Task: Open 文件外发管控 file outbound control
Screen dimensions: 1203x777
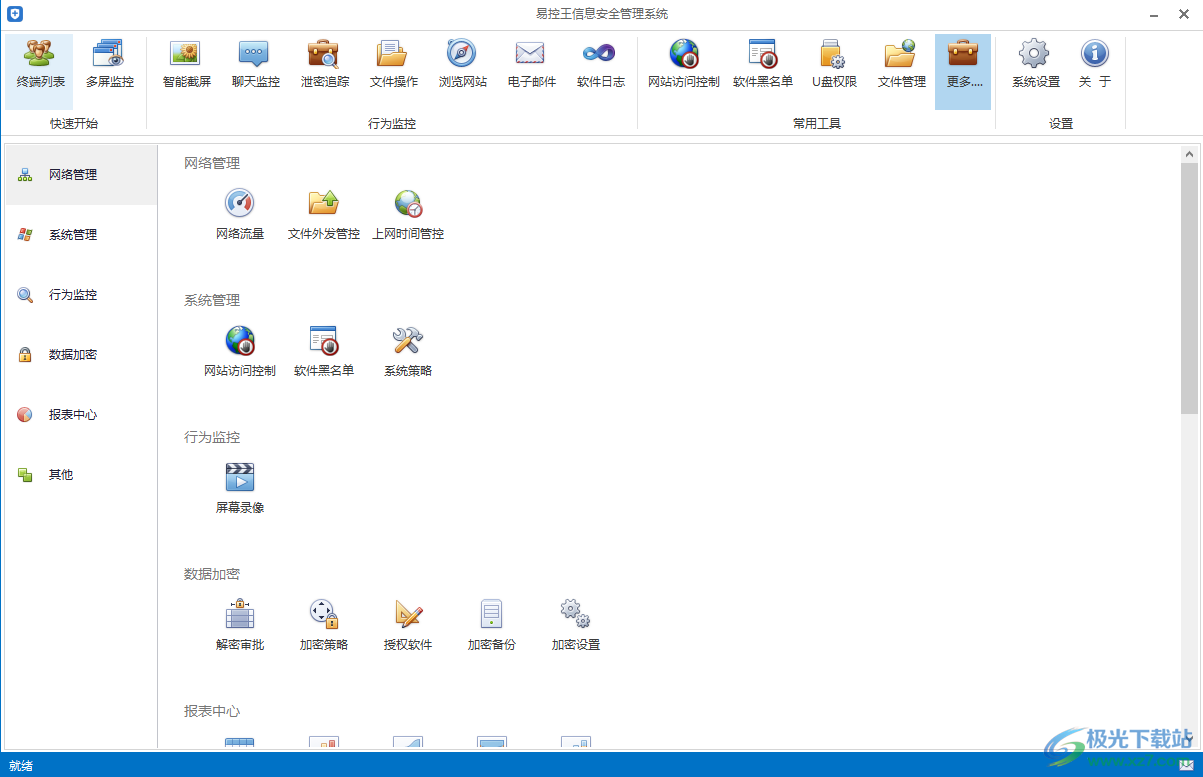Action: pyautogui.click(x=323, y=214)
